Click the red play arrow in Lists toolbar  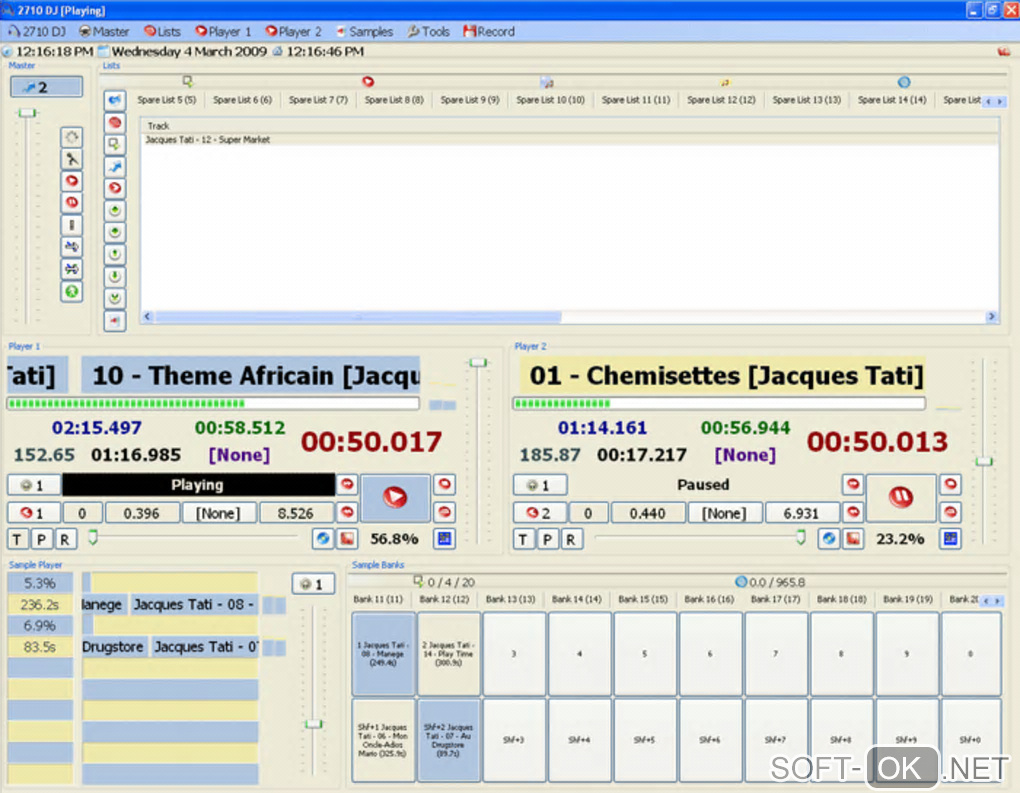point(114,189)
